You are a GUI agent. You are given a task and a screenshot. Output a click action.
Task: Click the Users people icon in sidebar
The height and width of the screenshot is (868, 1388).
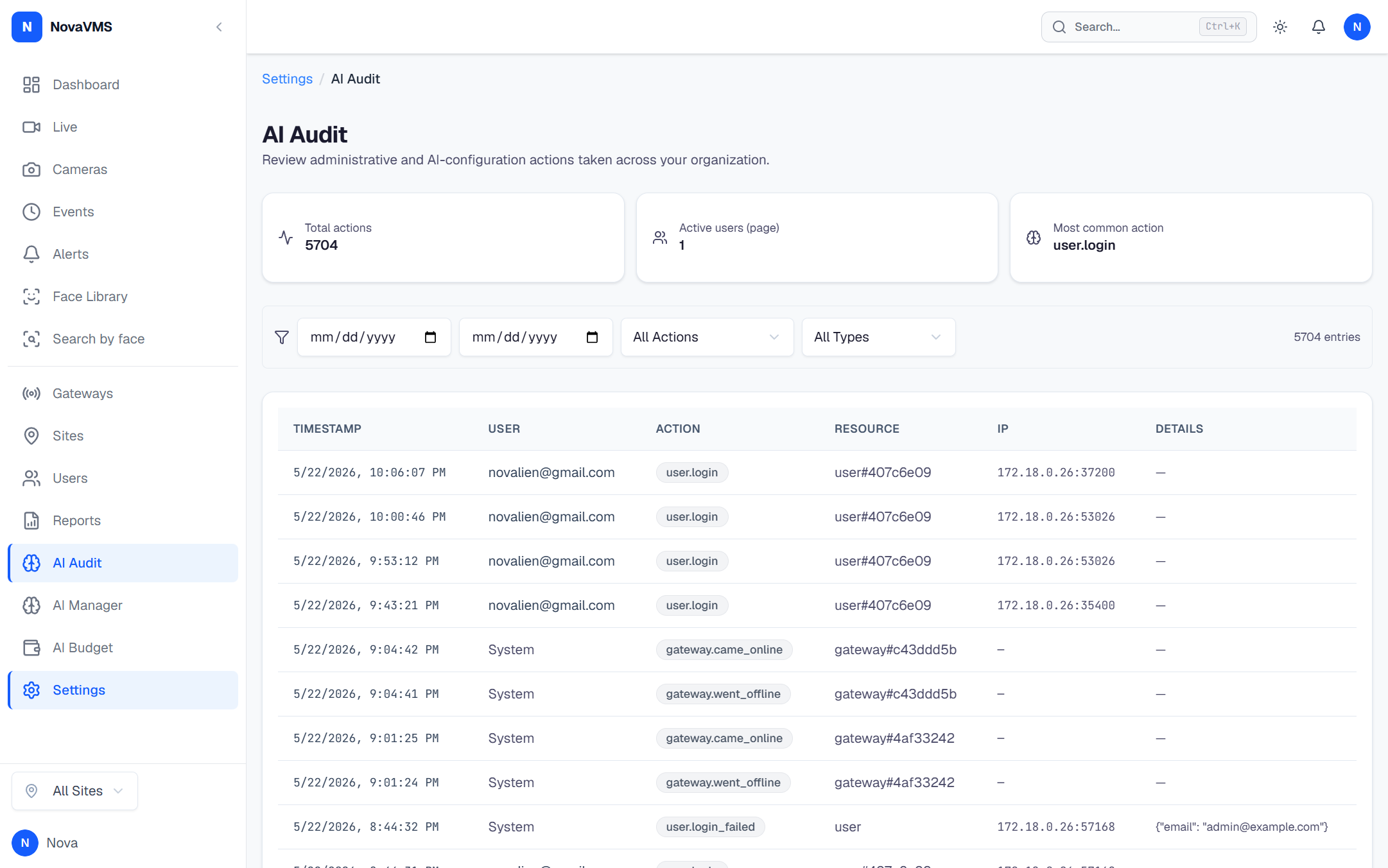(31, 478)
